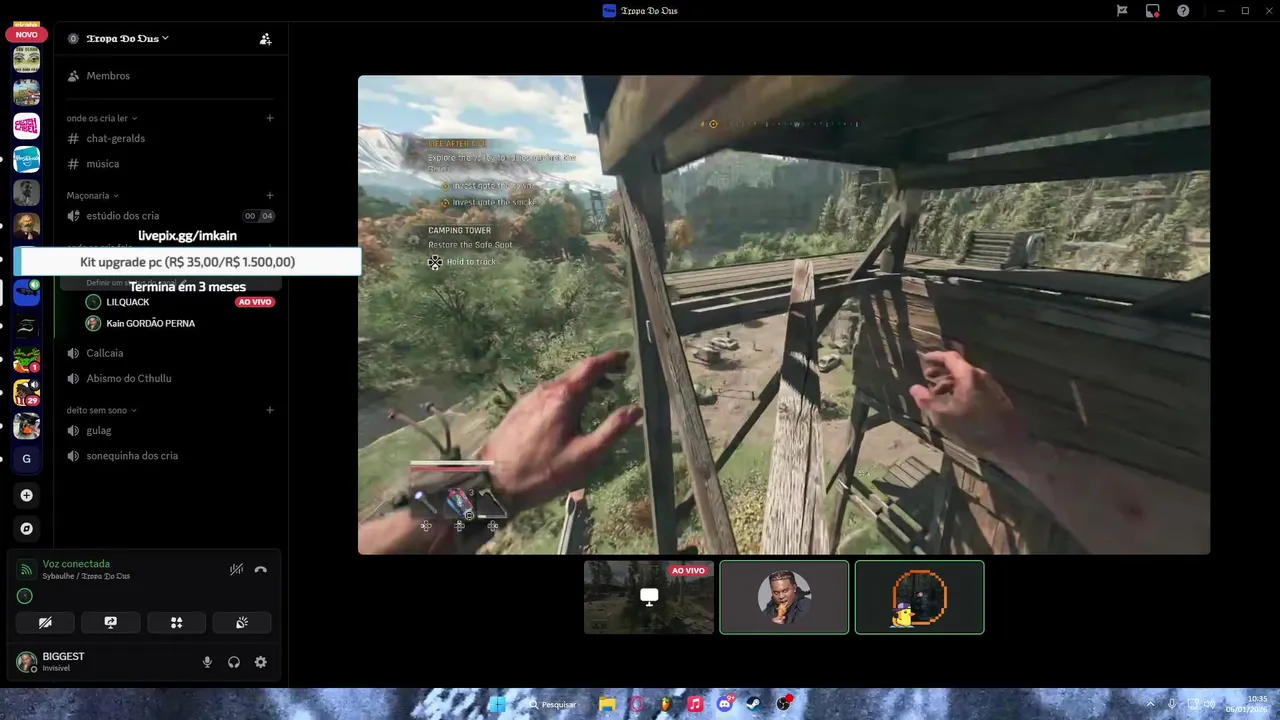The image size is (1280, 720).
Task: Share your screen
Action: (x=111, y=622)
